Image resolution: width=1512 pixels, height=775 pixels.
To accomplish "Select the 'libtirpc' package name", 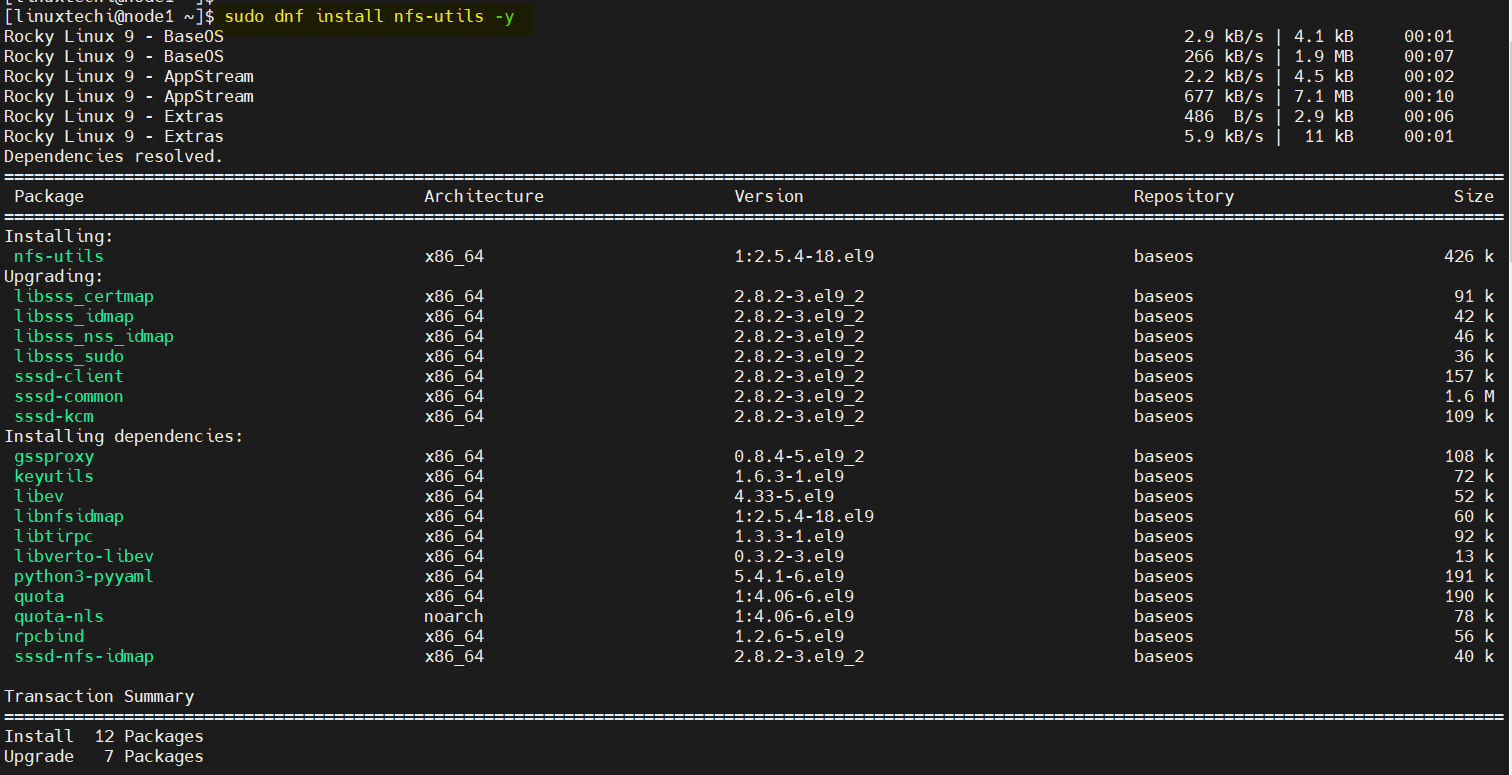I will (x=54, y=537).
